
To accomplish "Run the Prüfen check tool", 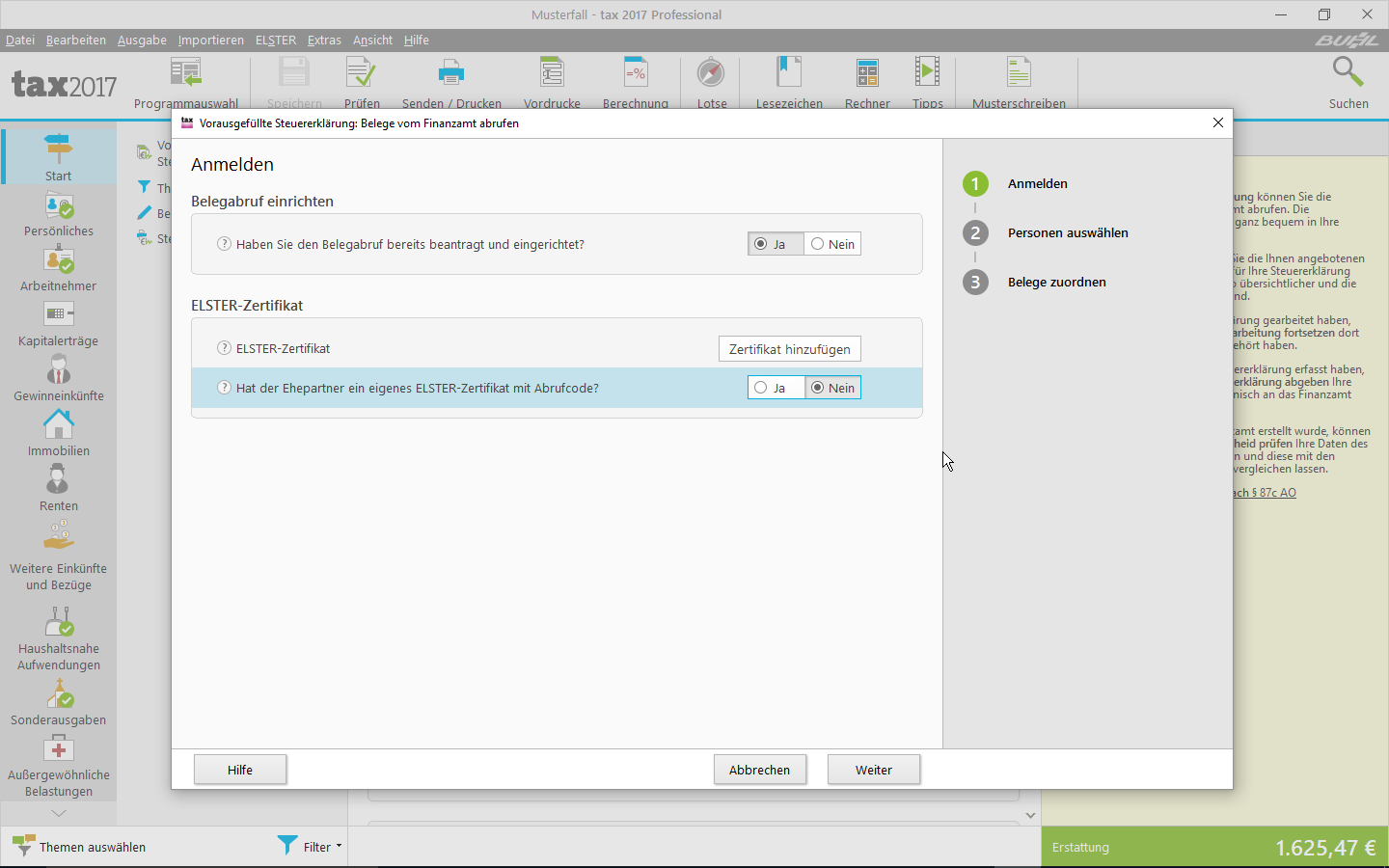I will coord(362,83).
